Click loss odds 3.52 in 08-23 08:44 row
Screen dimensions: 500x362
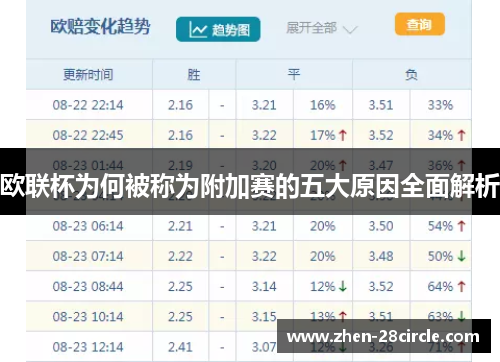381,286
